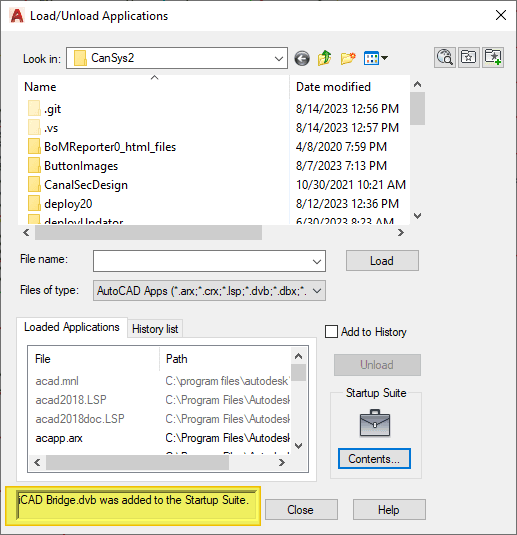The width and height of the screenshot is (517, 535).
Task: Click the Load button
Action: 382,261
